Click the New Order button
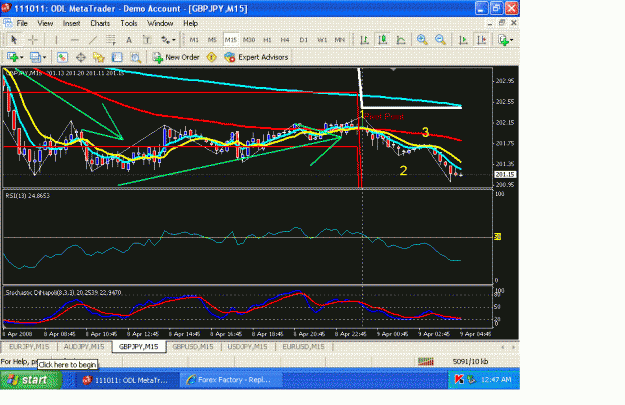 click(176, 57)
